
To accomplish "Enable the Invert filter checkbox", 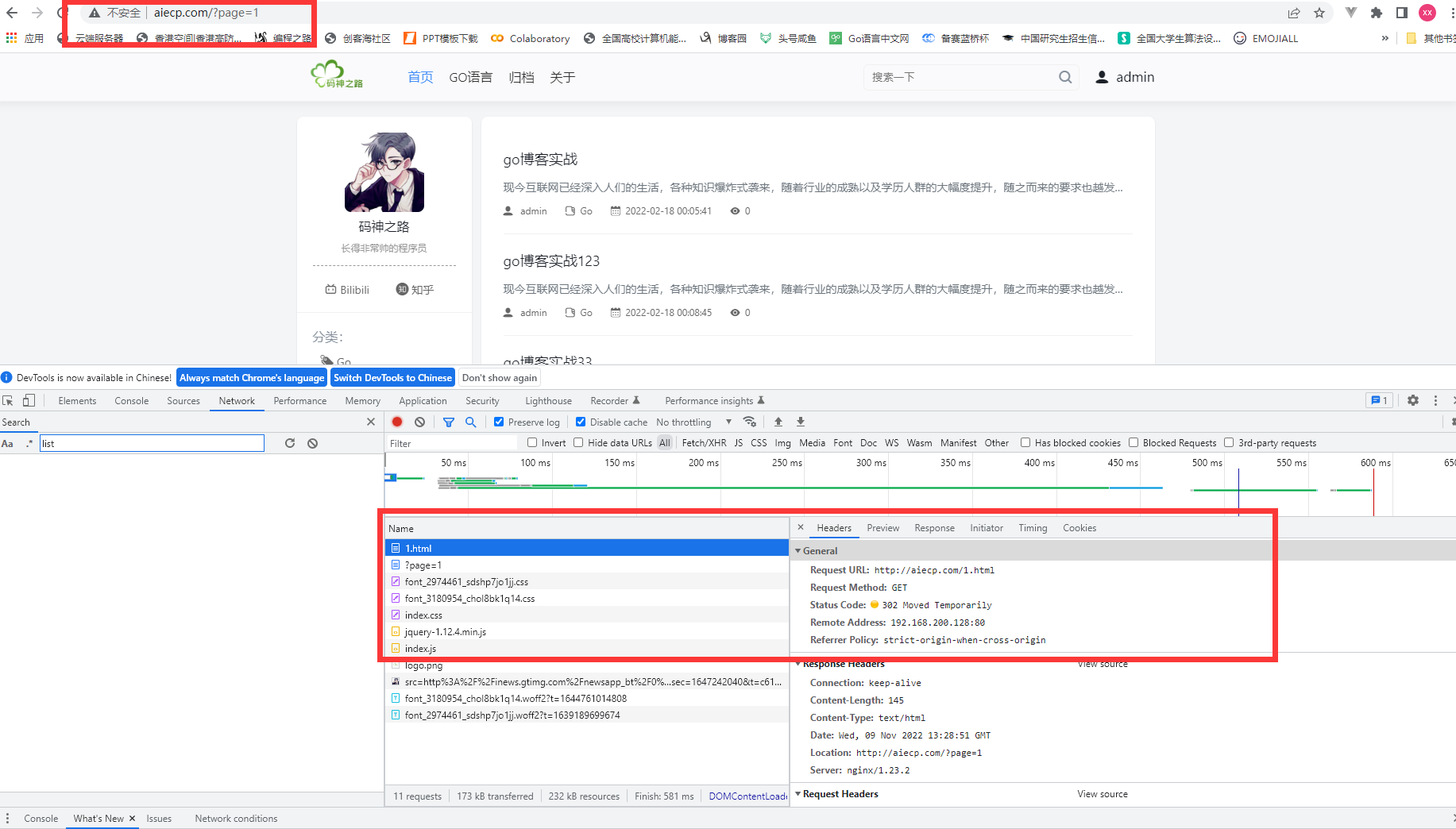I will point(532,442).
